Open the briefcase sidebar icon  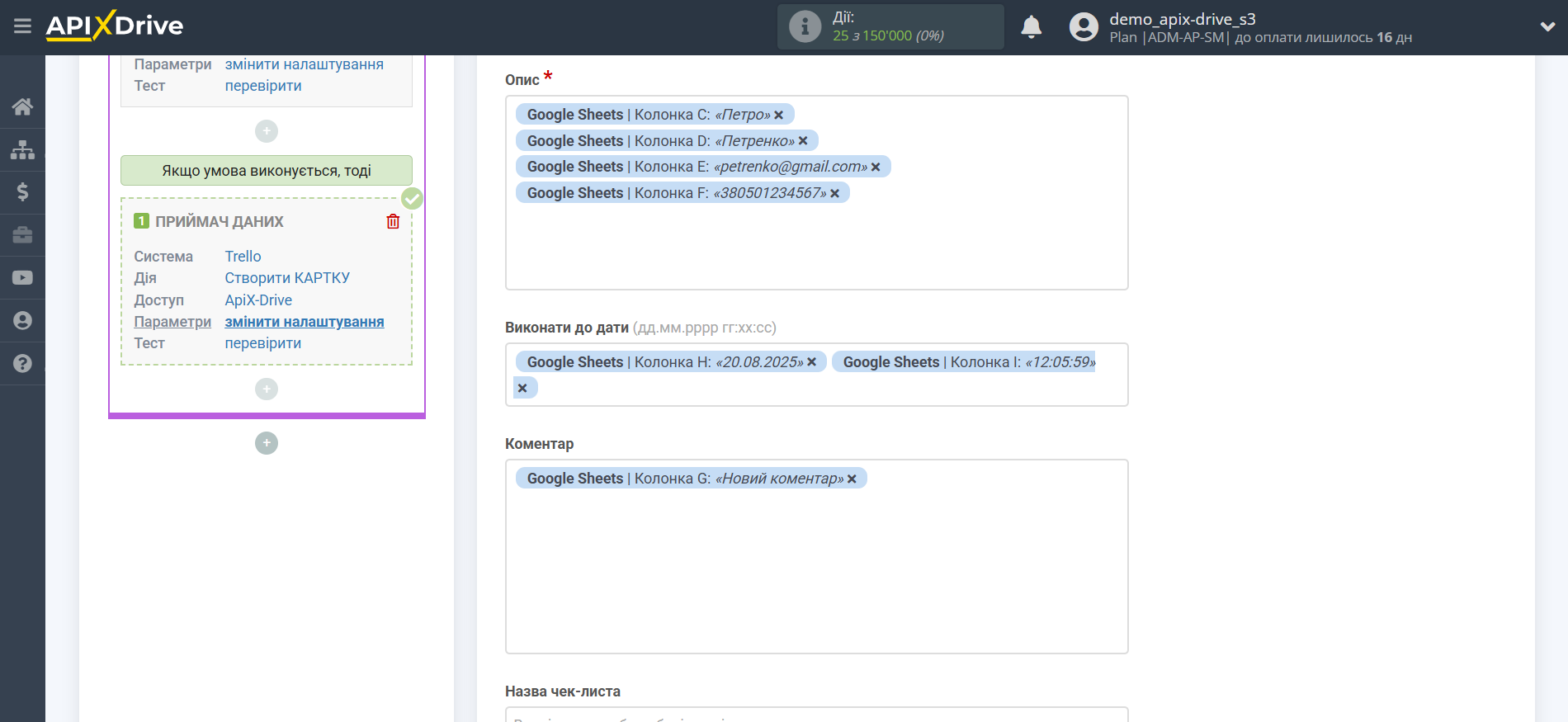[22, 235]
